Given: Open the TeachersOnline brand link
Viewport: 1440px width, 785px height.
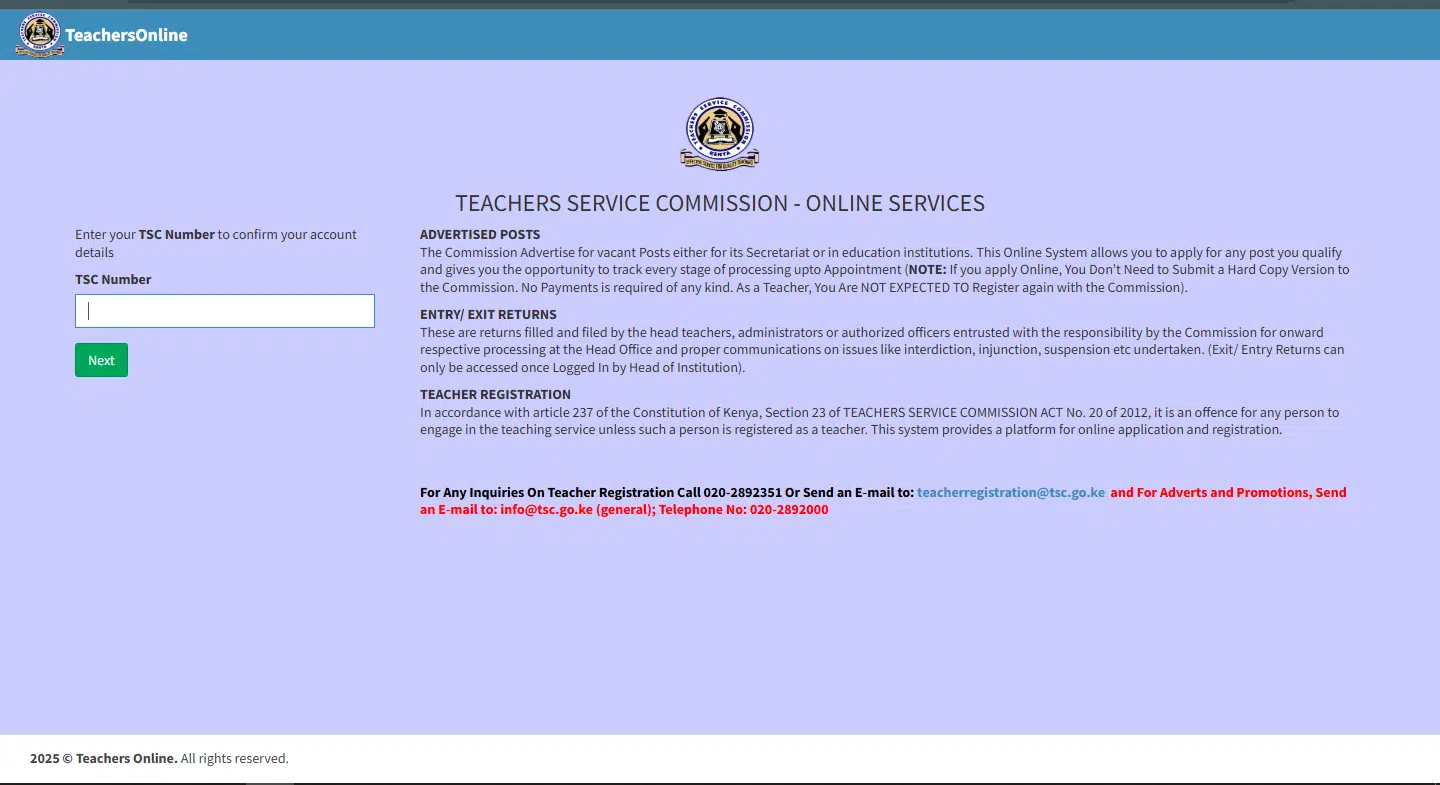Looking at the screenshot, I should tap(126, 35).
